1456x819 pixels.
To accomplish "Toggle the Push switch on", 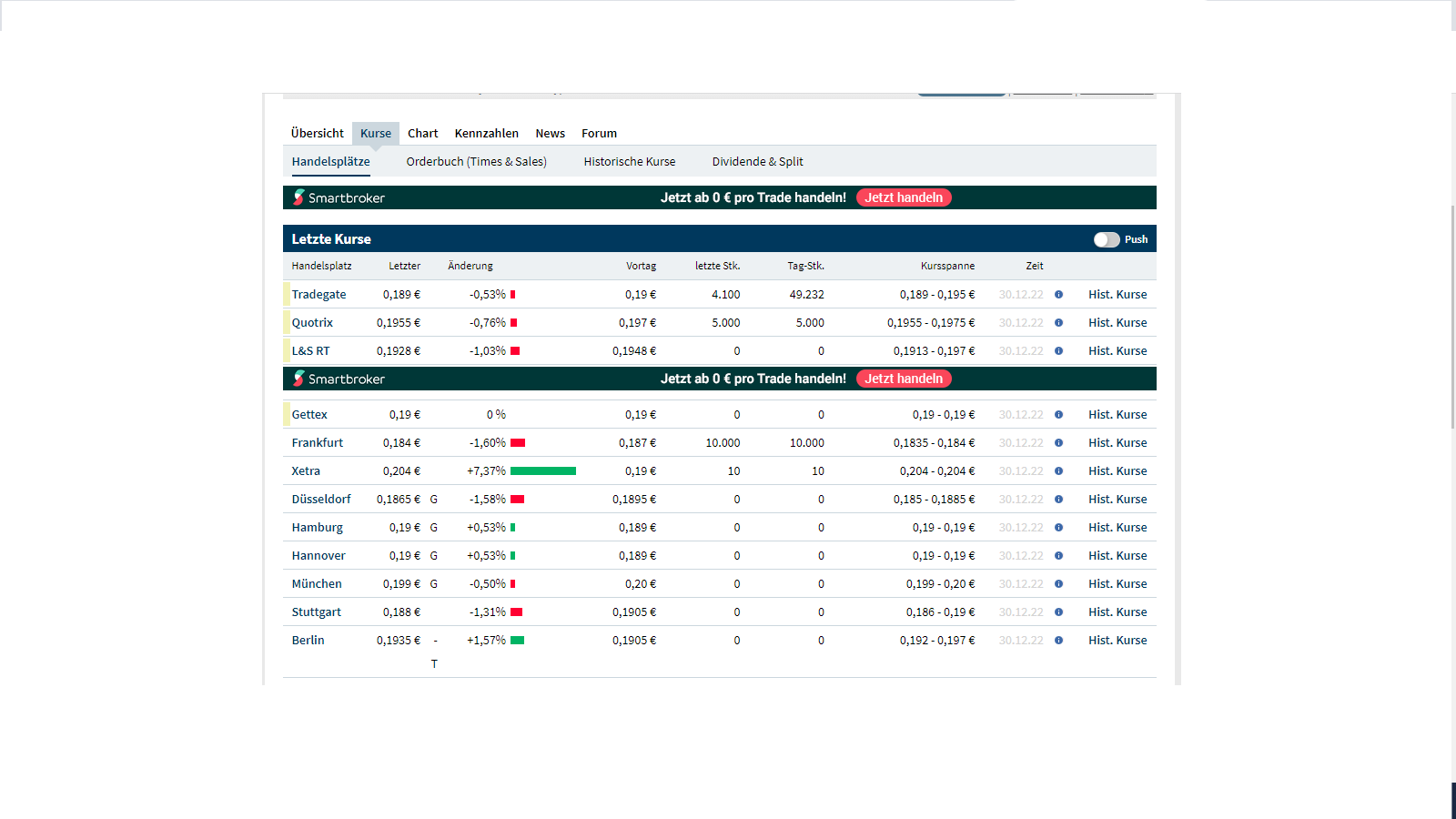I will click(x=1107, y=239).
